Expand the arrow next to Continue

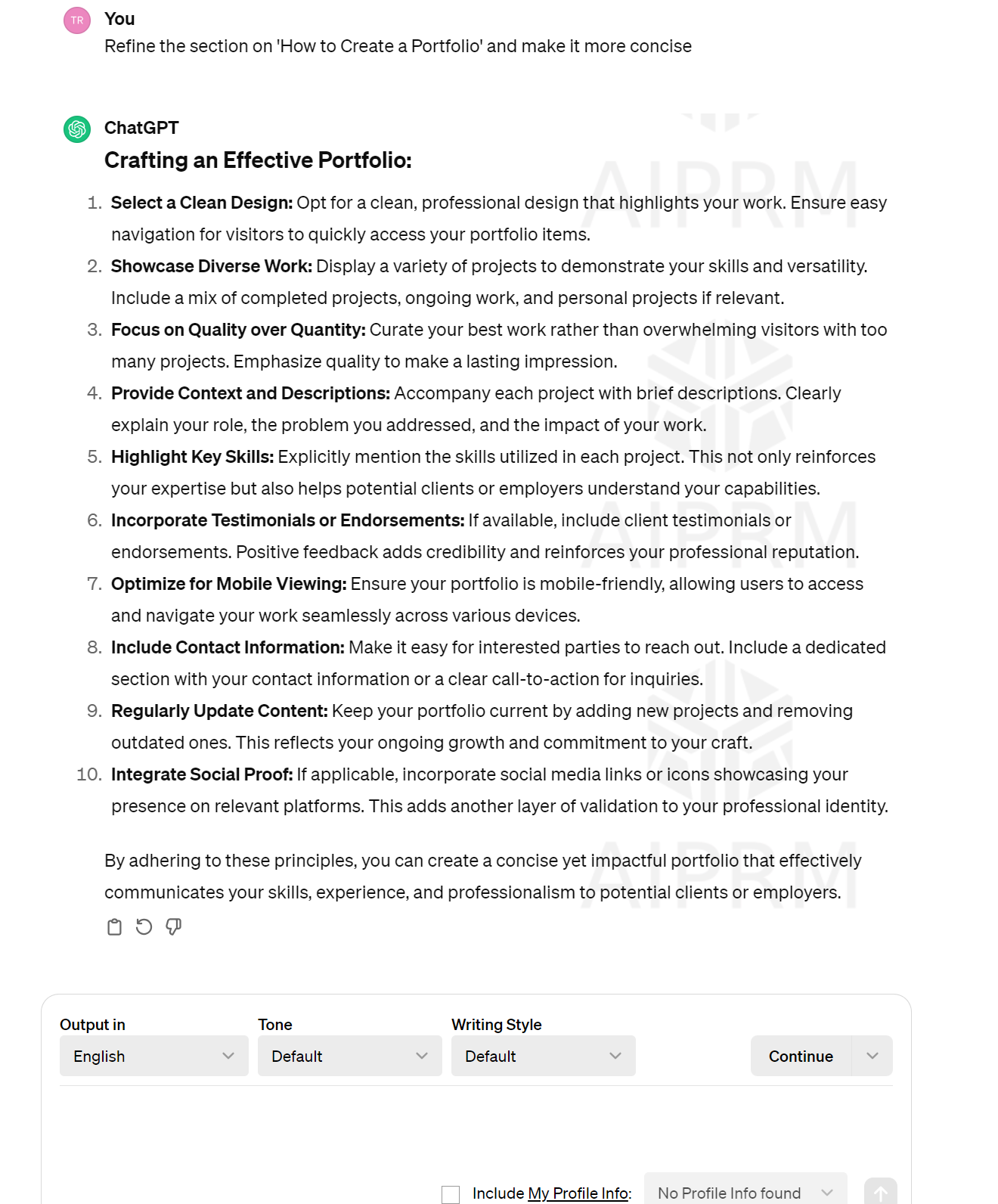tap(872, 1056)
